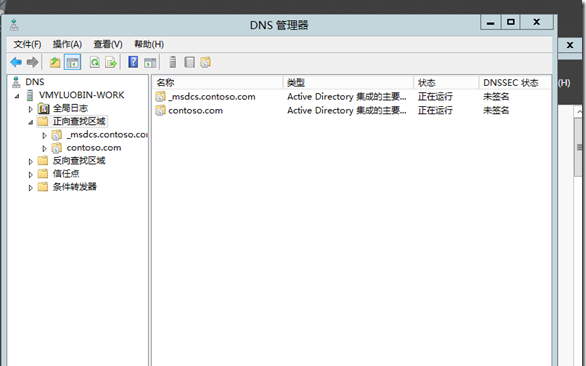The image size is (586, 366).
Task: Click 信任点 folder icon in tree
Action: (x=43, y=174)
